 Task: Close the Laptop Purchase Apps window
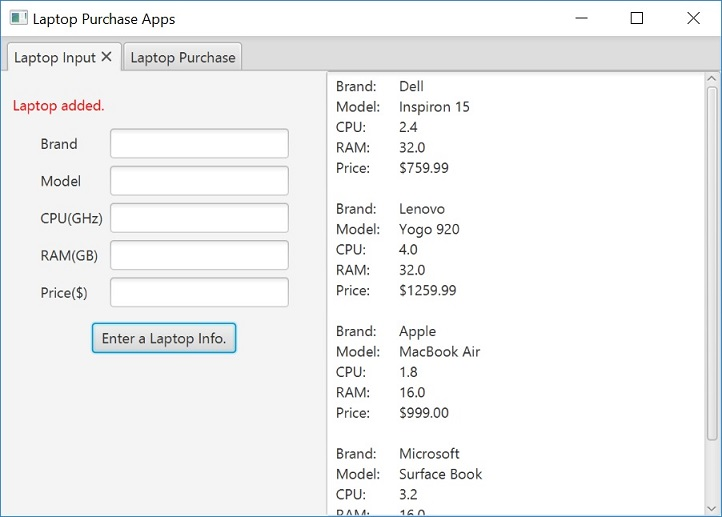[693, 18]
